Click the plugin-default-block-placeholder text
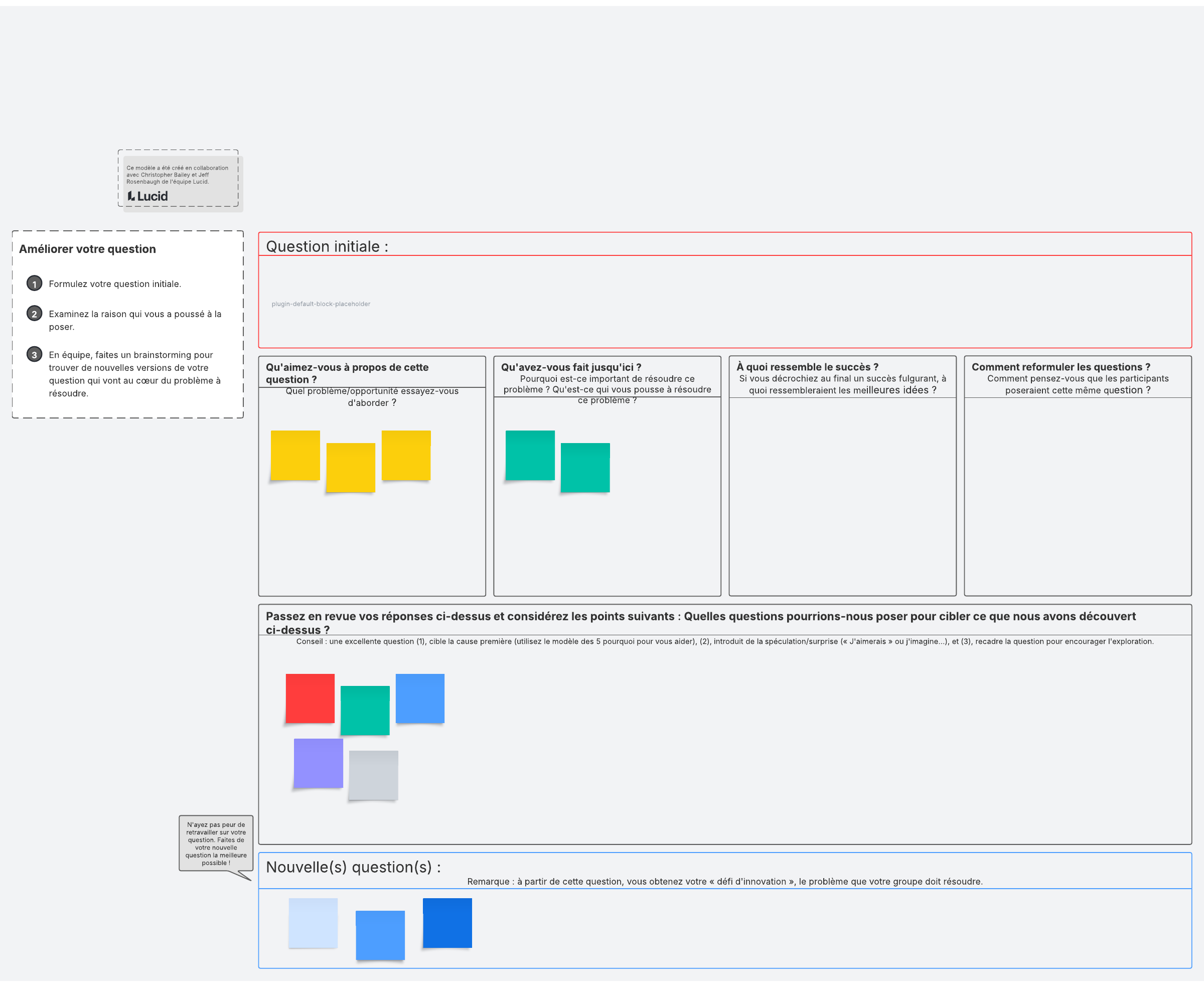The width and height of the screenshot is (1204, 987). click(x=321, y=304)
